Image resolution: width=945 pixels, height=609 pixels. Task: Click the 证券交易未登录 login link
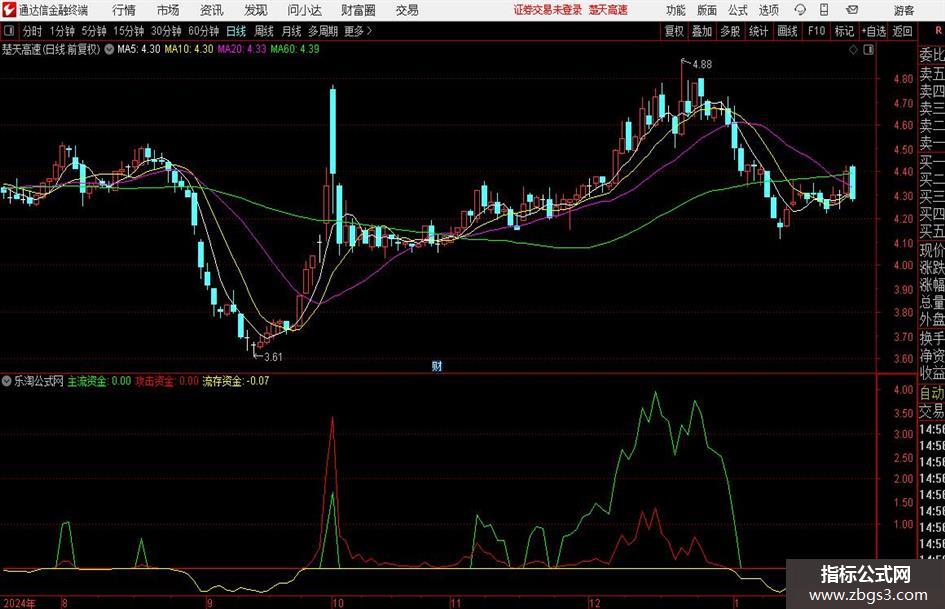(548, 10)
